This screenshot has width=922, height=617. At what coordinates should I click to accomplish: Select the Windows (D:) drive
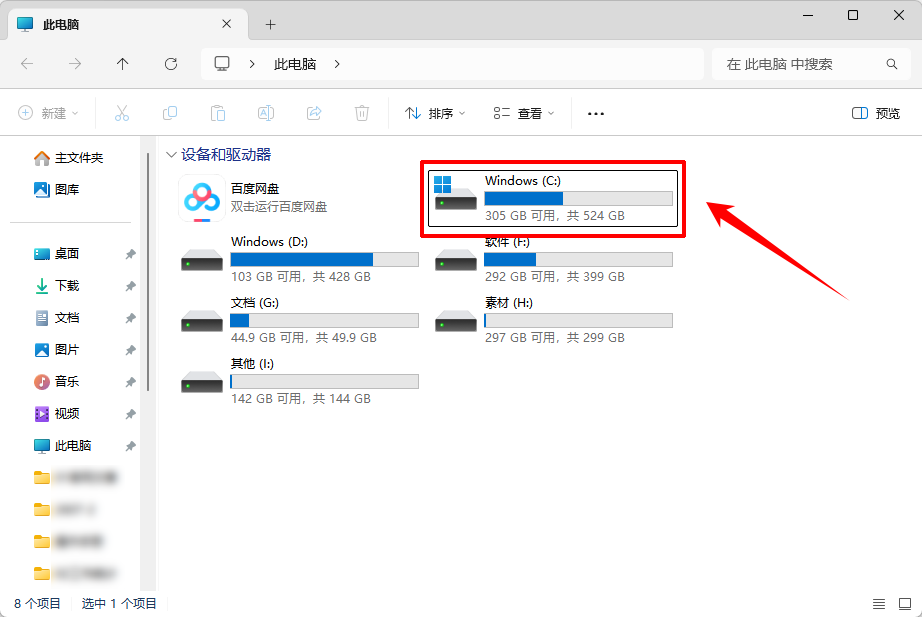click(300, 259)
